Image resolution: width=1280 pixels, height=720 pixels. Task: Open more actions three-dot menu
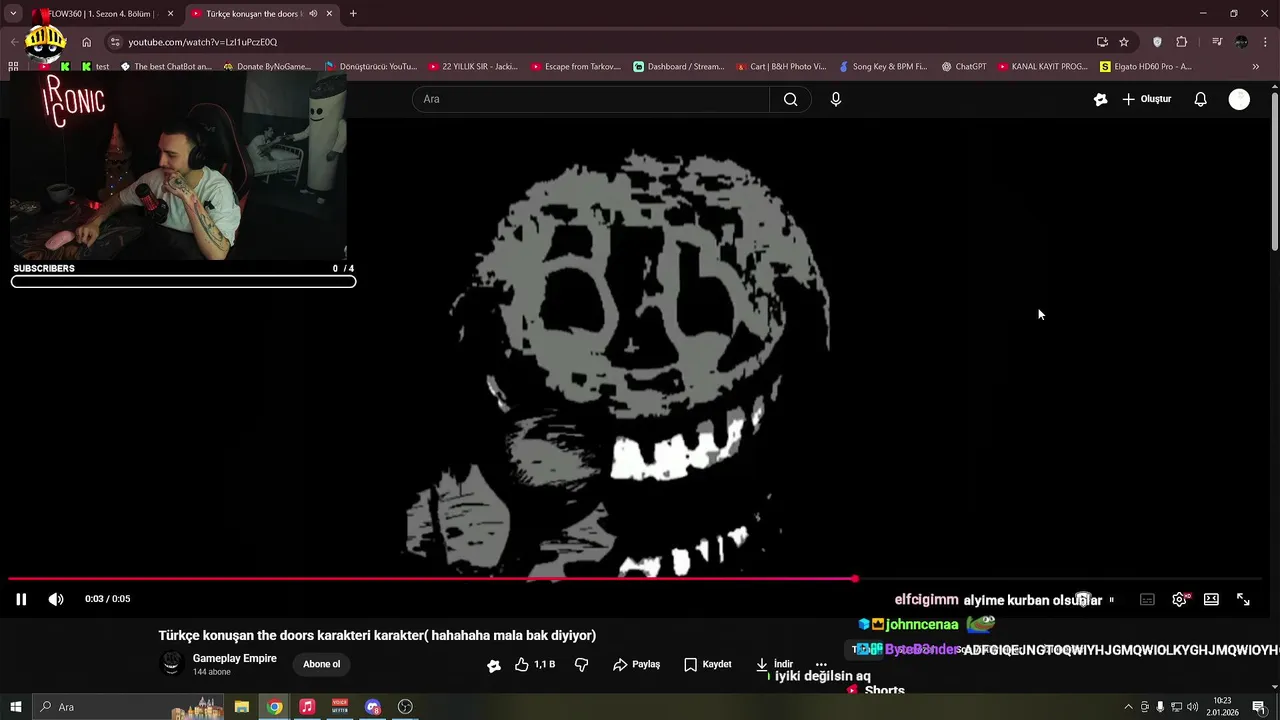821,664
